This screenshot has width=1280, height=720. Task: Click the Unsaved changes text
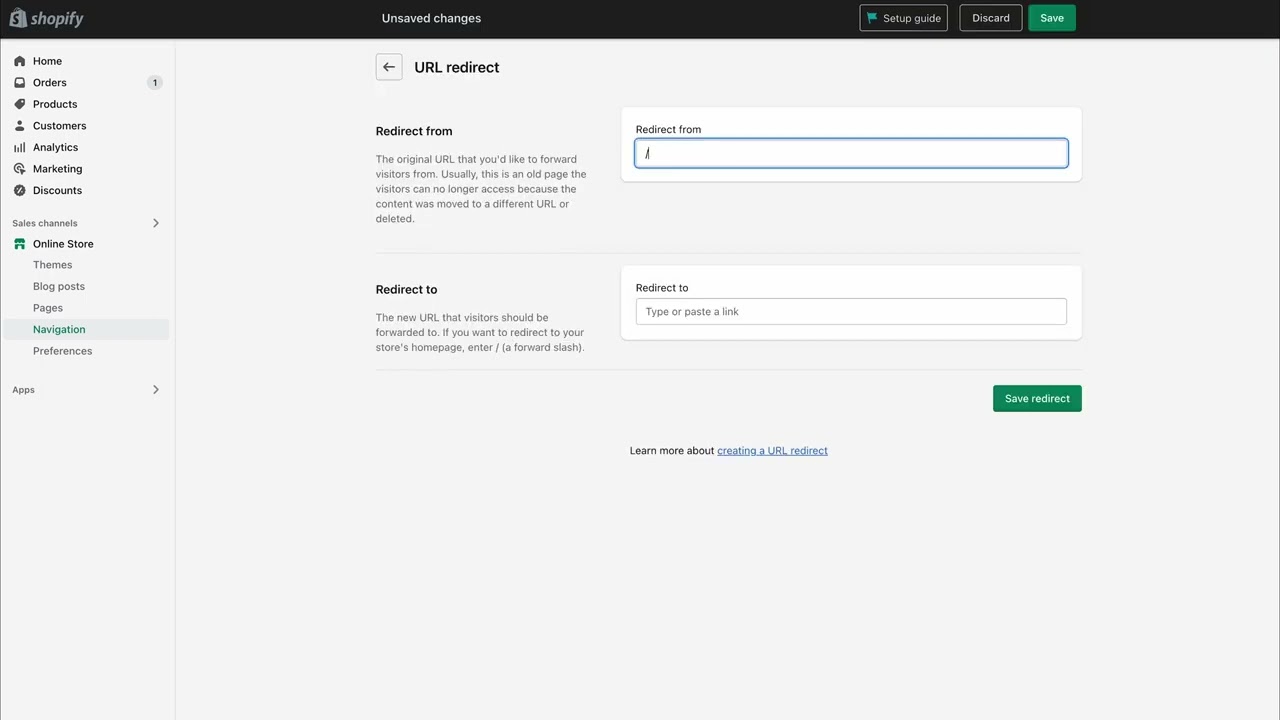[431, 18]
